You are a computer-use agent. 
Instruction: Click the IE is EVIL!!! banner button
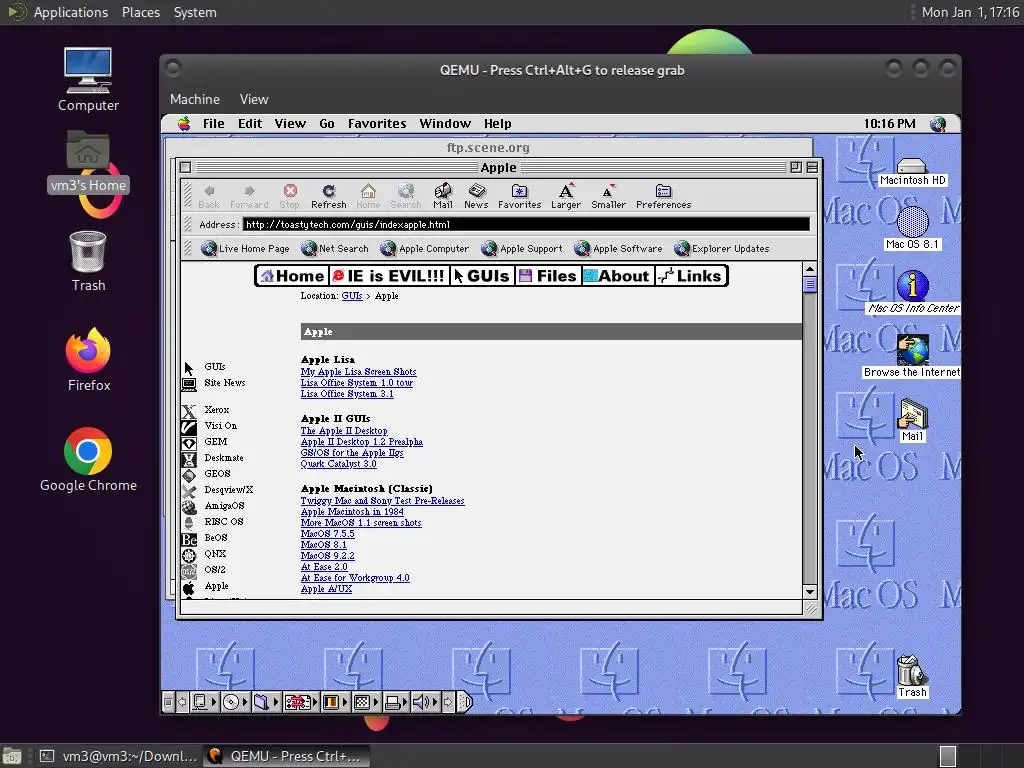389,276
